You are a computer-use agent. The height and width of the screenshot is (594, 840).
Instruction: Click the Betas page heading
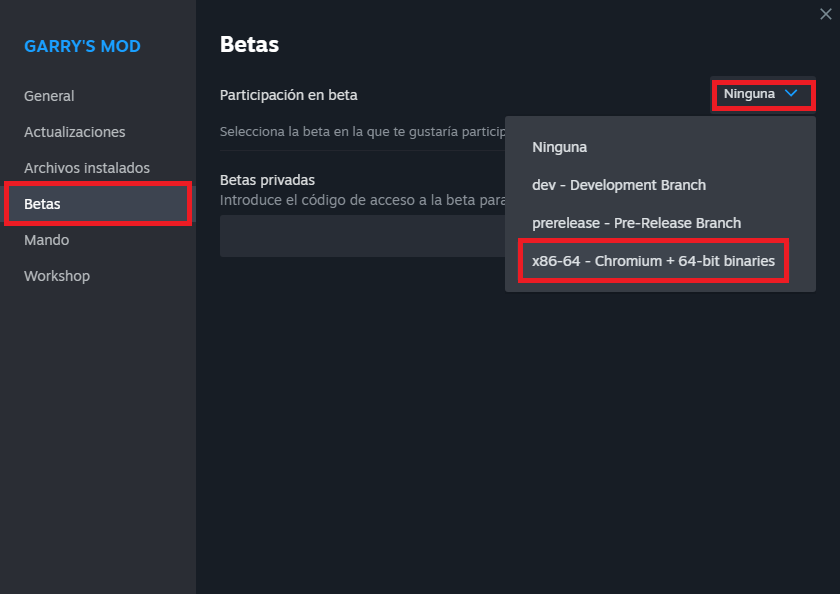click(x=249, y=45)
